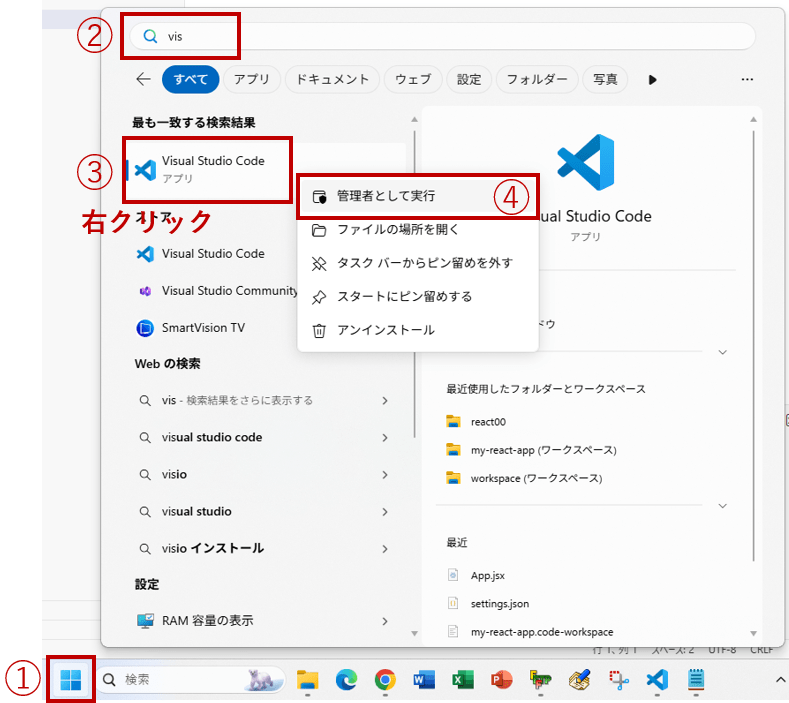
Task: Open Google Chrome from the taskbar
Action: tap(385, 680)
